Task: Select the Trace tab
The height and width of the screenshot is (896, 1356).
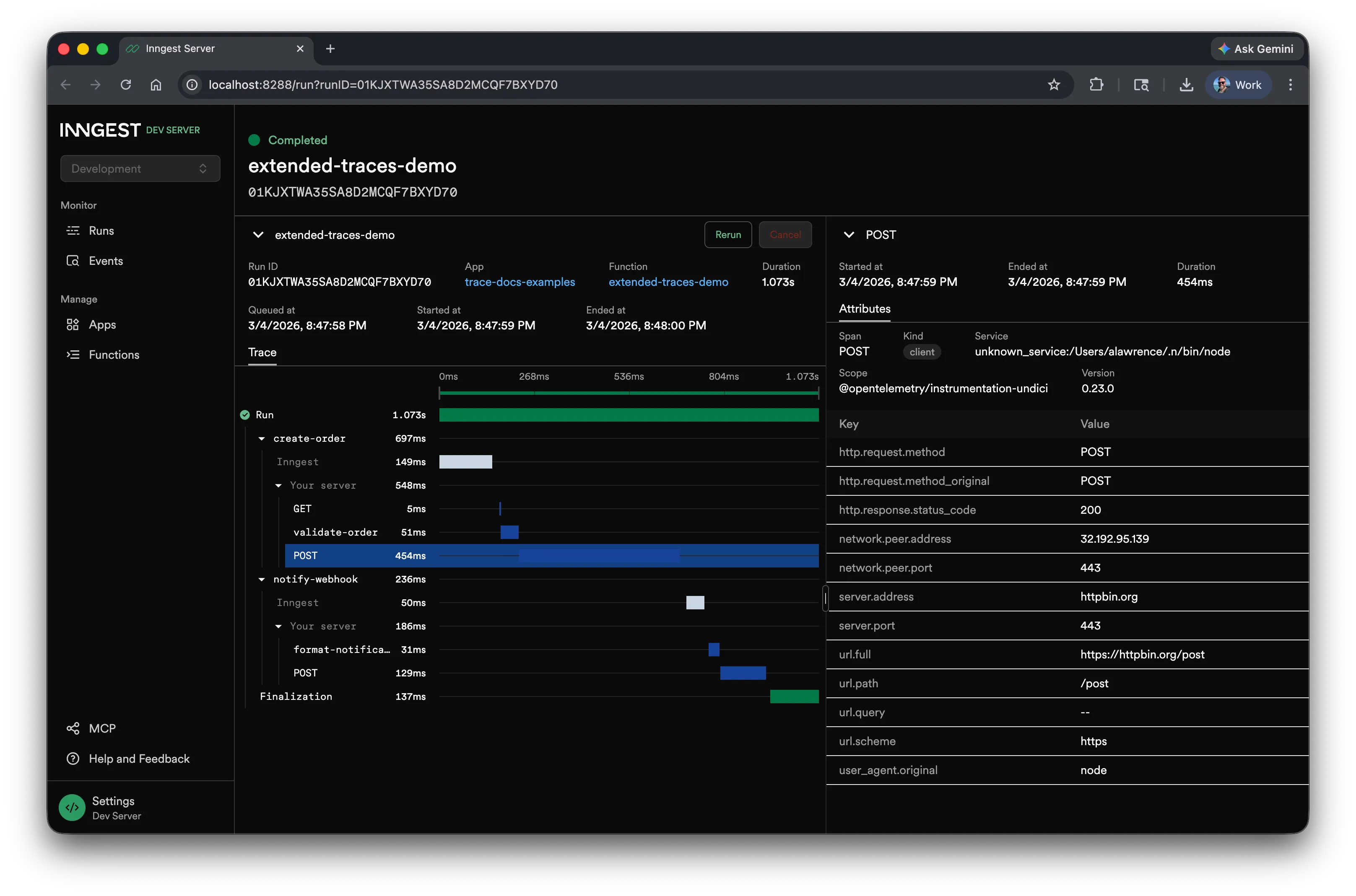Action: [x=262, y=352]
